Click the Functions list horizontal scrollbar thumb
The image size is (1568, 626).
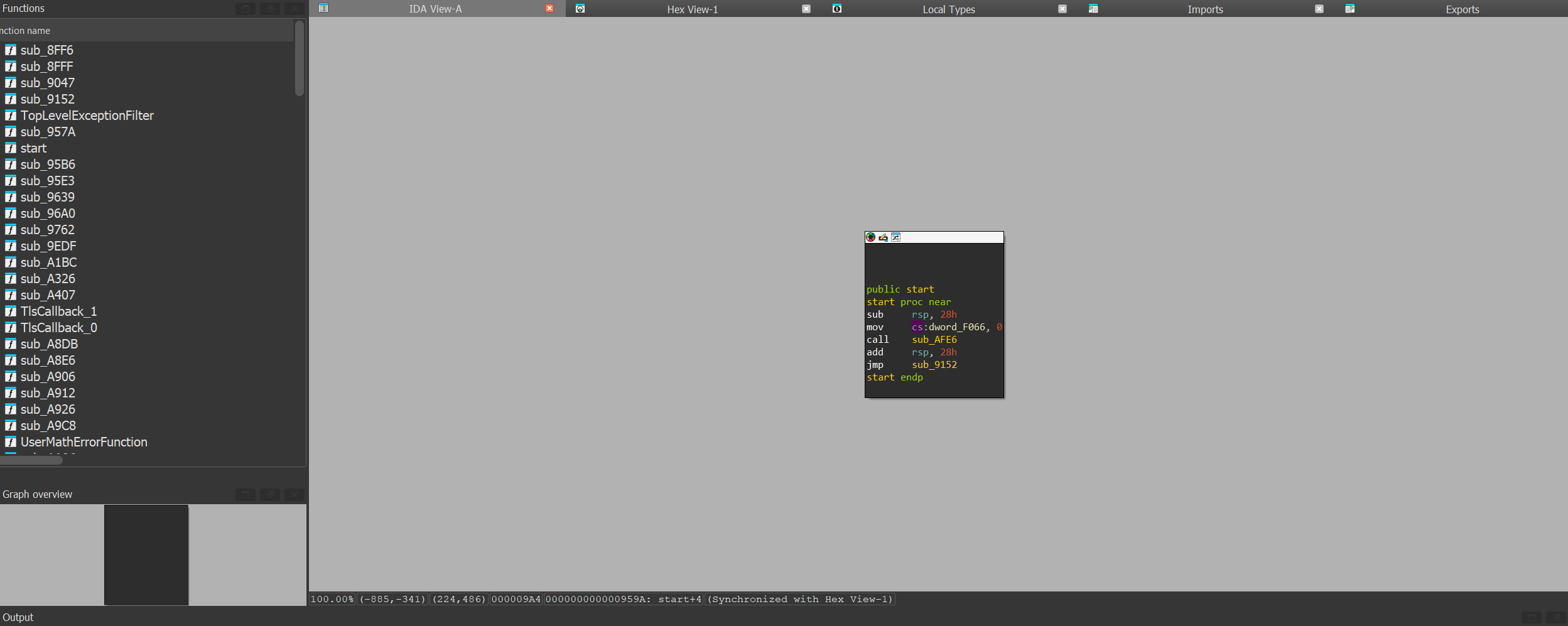[31, 460]
